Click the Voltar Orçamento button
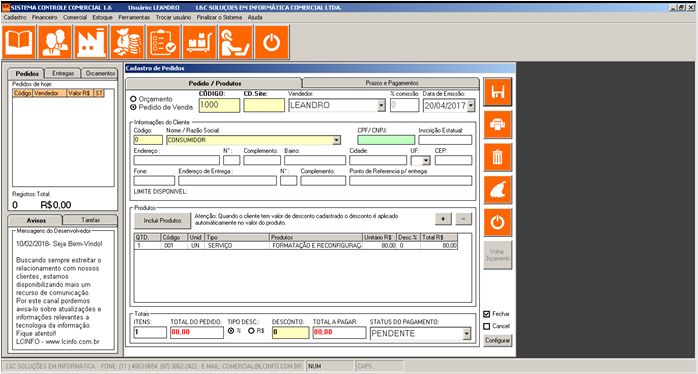This screenshot has width=698, height=374. click(x=498, y=255)
